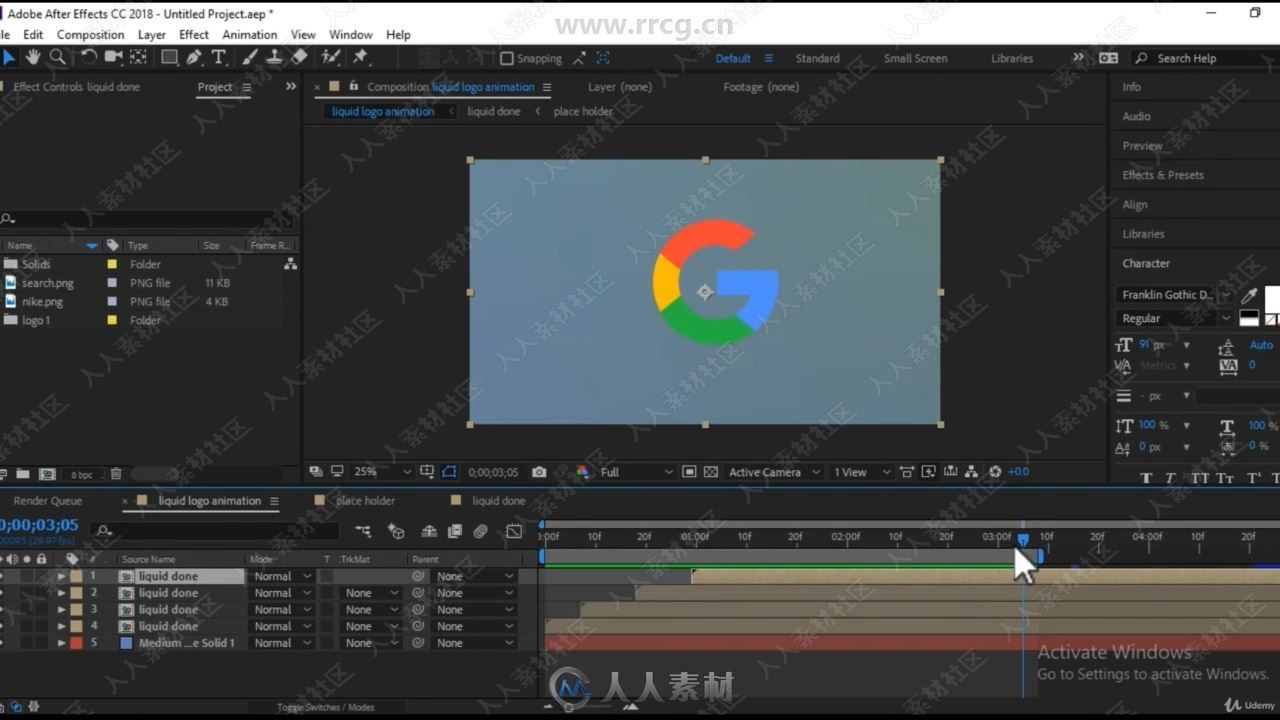Select the Pan Behind anchor point tool
This screenshot has height=720, width=1280.
(139, 58)
